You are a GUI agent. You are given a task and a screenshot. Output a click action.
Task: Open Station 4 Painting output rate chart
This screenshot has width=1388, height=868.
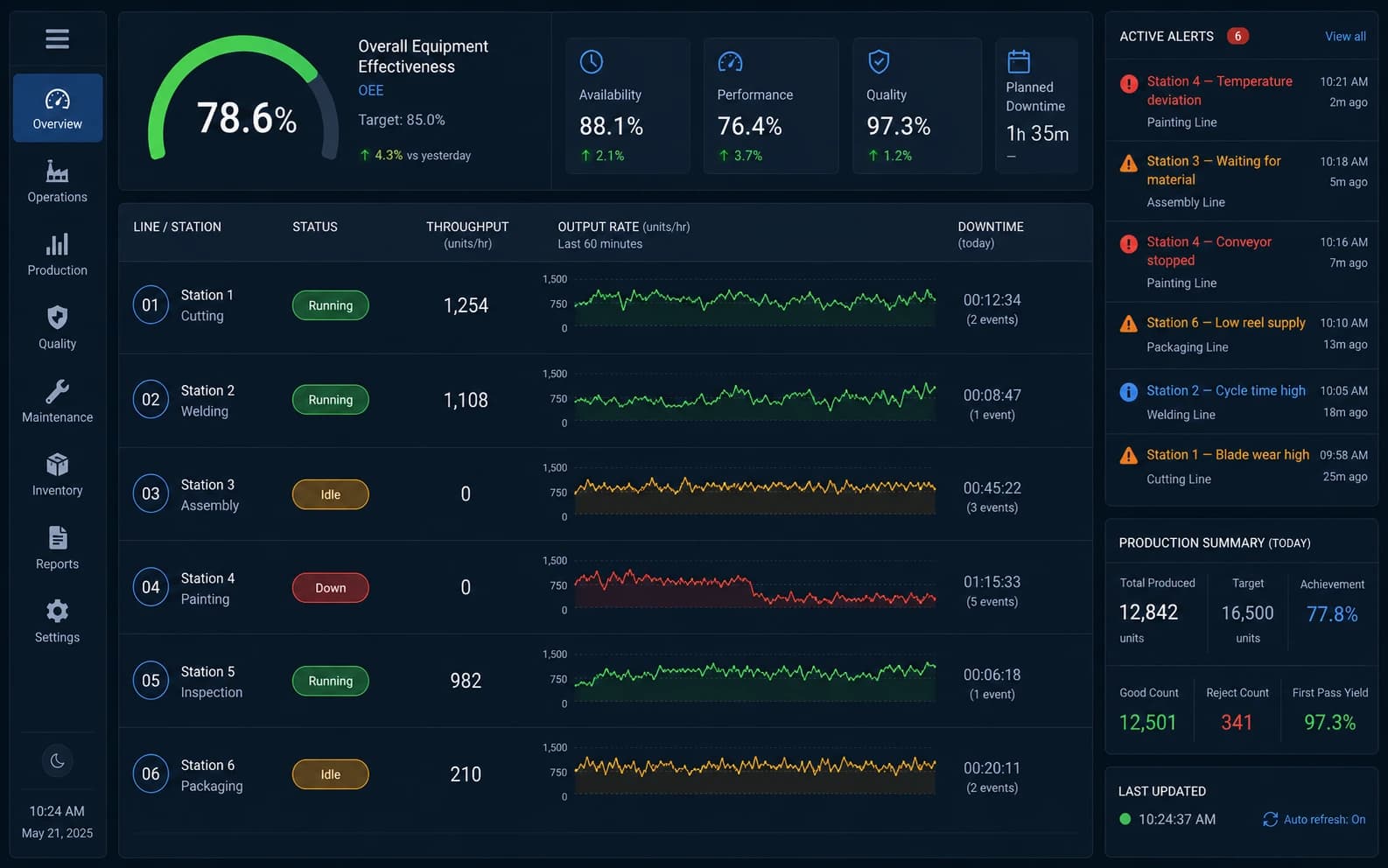coord(754,585)
